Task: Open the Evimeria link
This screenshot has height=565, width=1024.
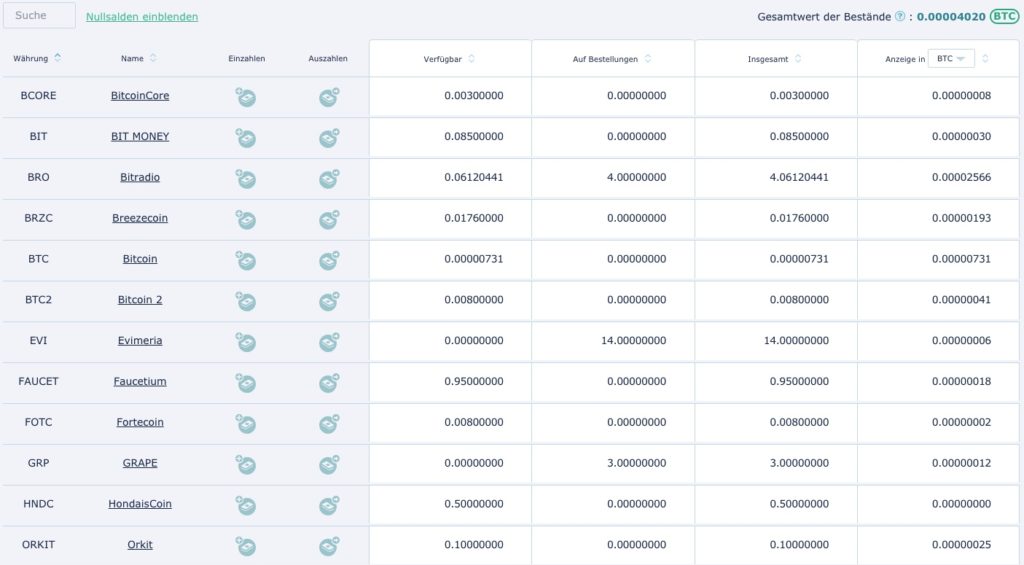Action: click(140, 340)
